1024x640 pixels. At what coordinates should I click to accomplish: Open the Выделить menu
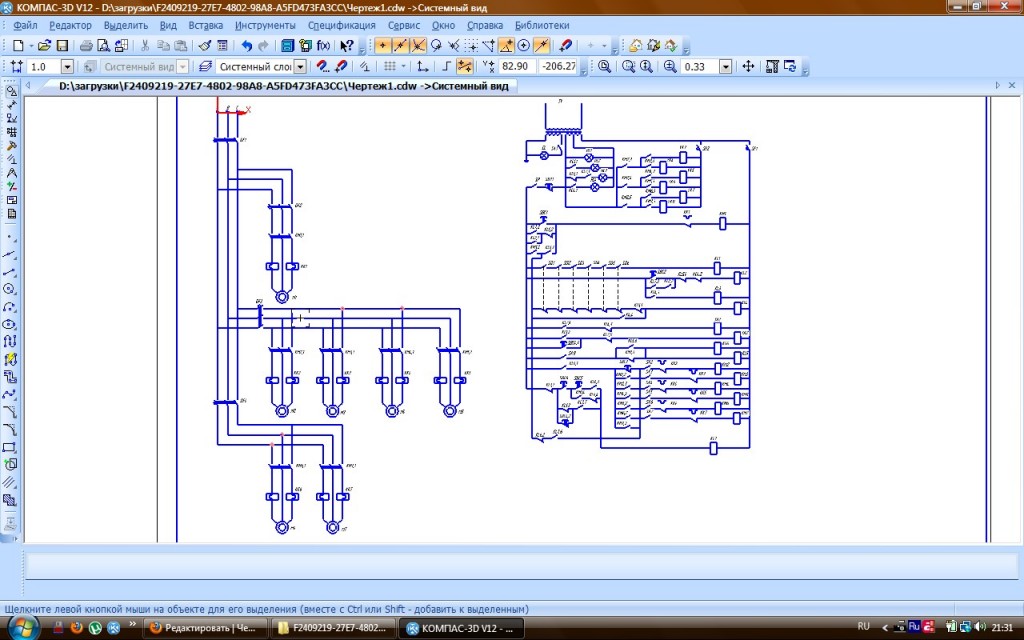126,25
